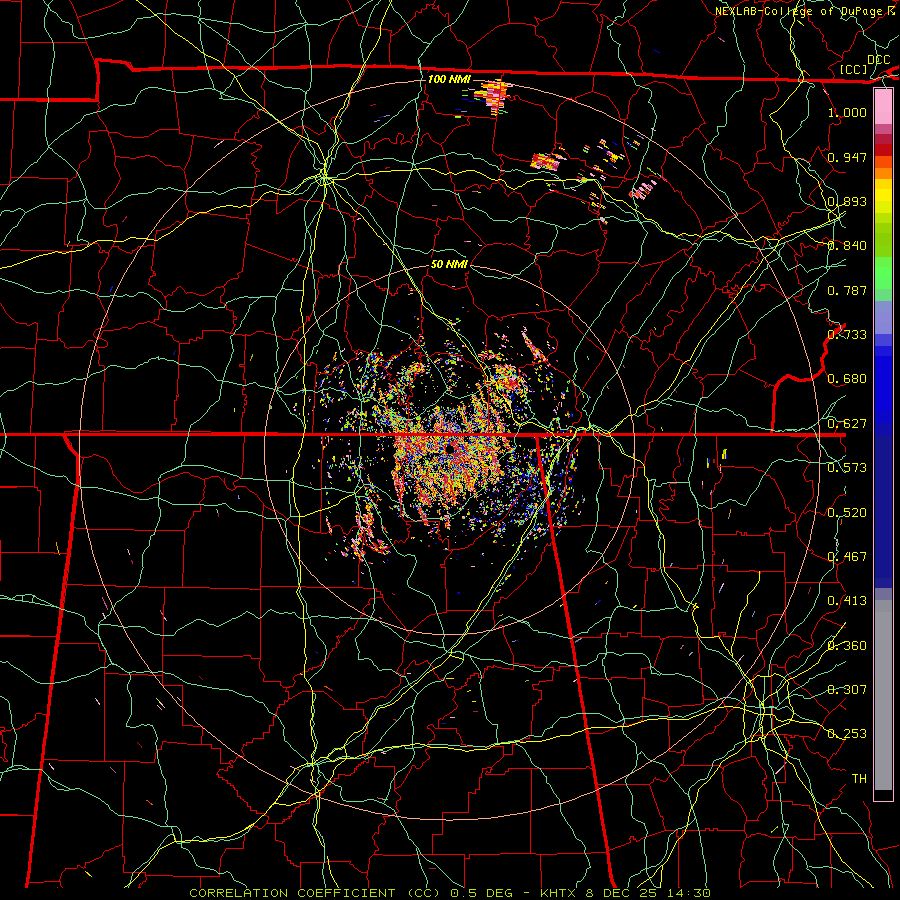Click the 0.627 value on the color scale
The height and width of the screenshot is (900, 900).
(x=847, y=424)
